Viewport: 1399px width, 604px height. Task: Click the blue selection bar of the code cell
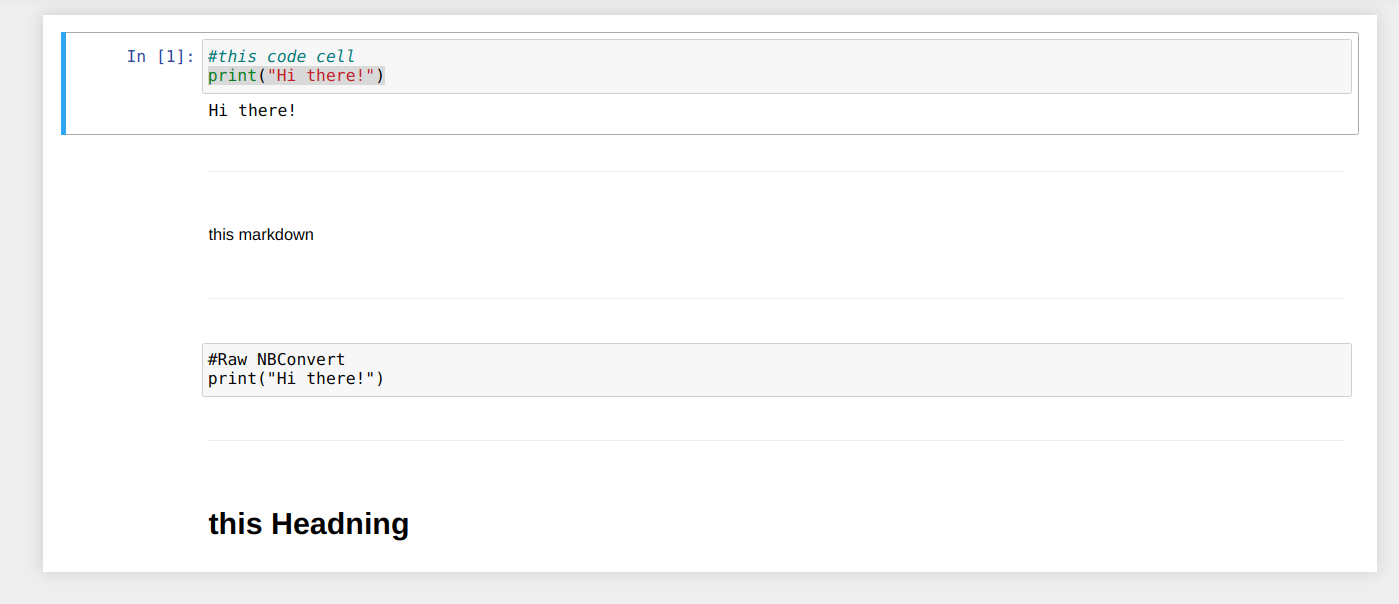(64, 84)
